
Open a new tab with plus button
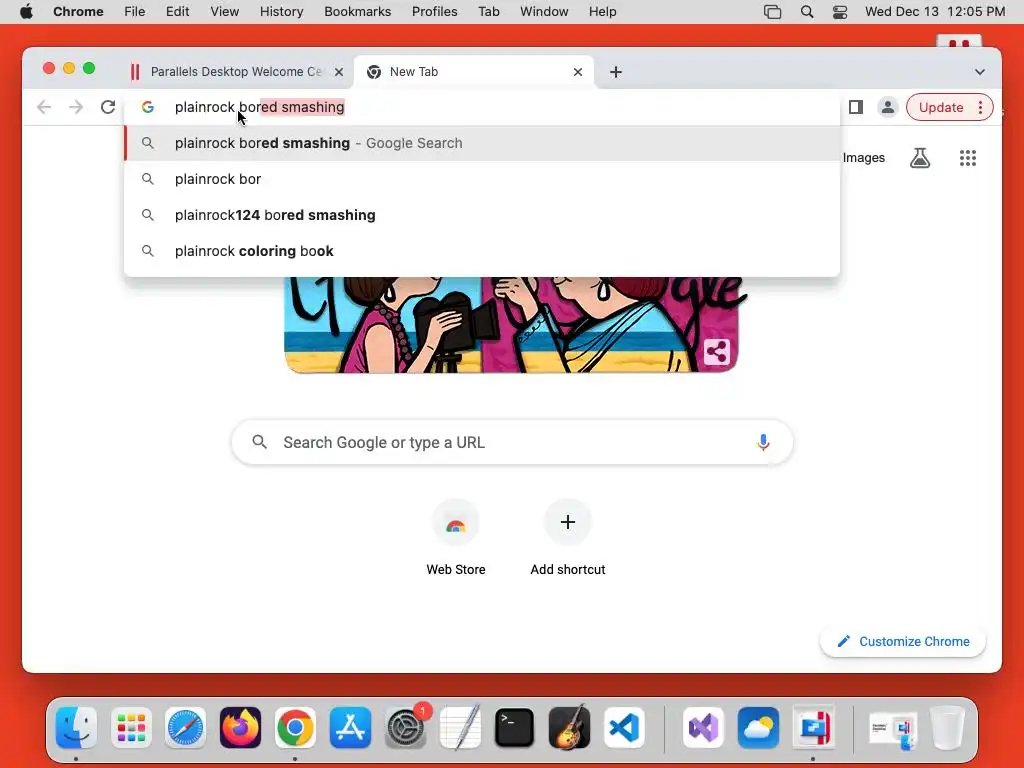[615, 72]
